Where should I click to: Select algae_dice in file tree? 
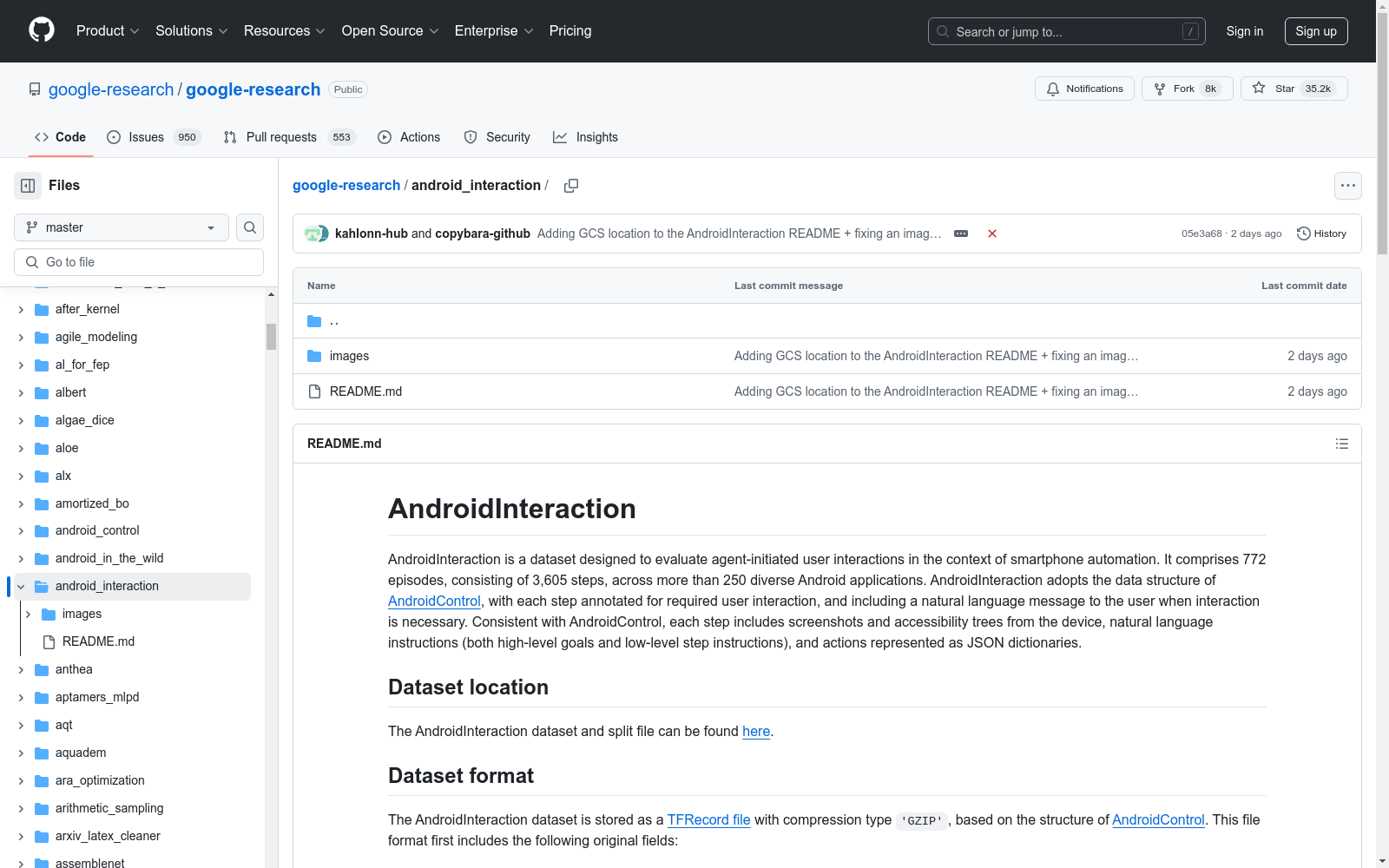[85, 420]
